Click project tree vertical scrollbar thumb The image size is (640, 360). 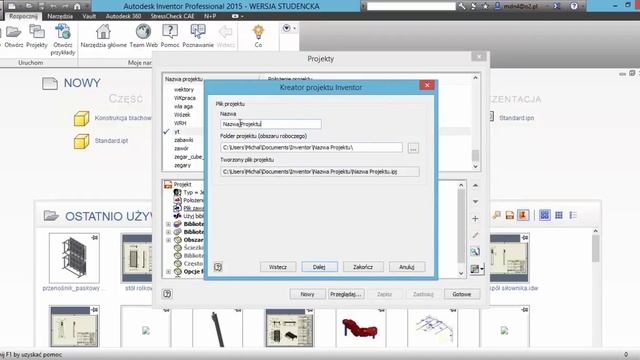[x=461, y=226]
